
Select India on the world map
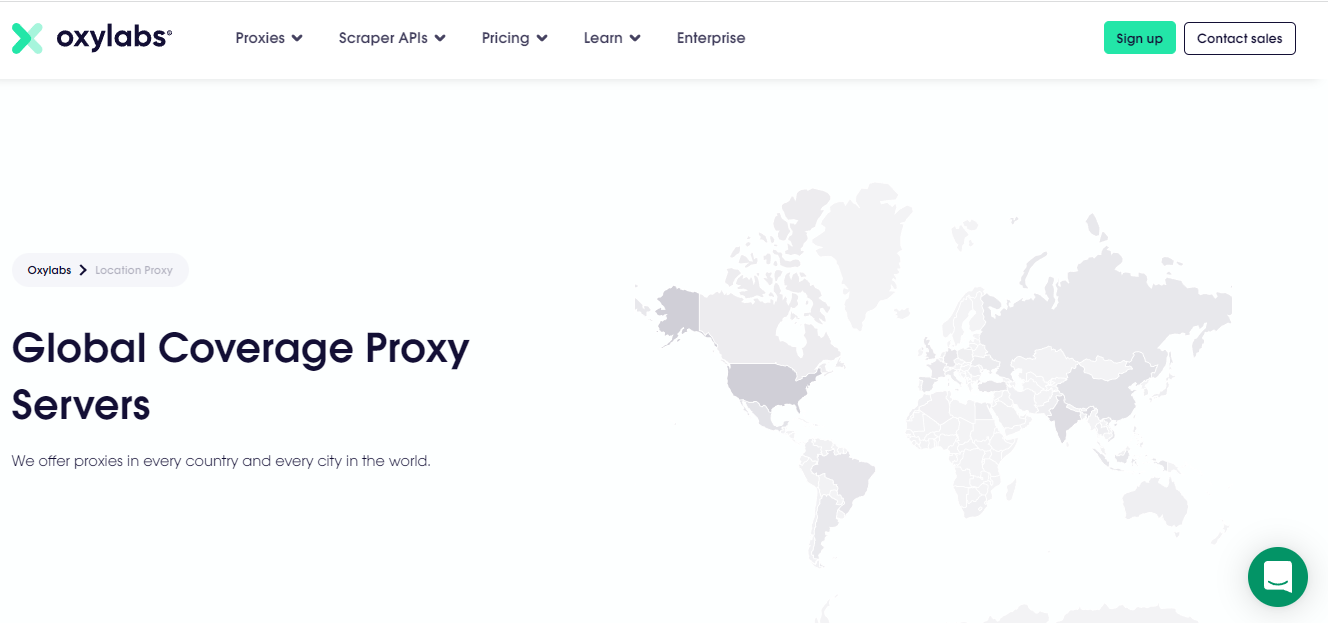tap(1065, 418)
